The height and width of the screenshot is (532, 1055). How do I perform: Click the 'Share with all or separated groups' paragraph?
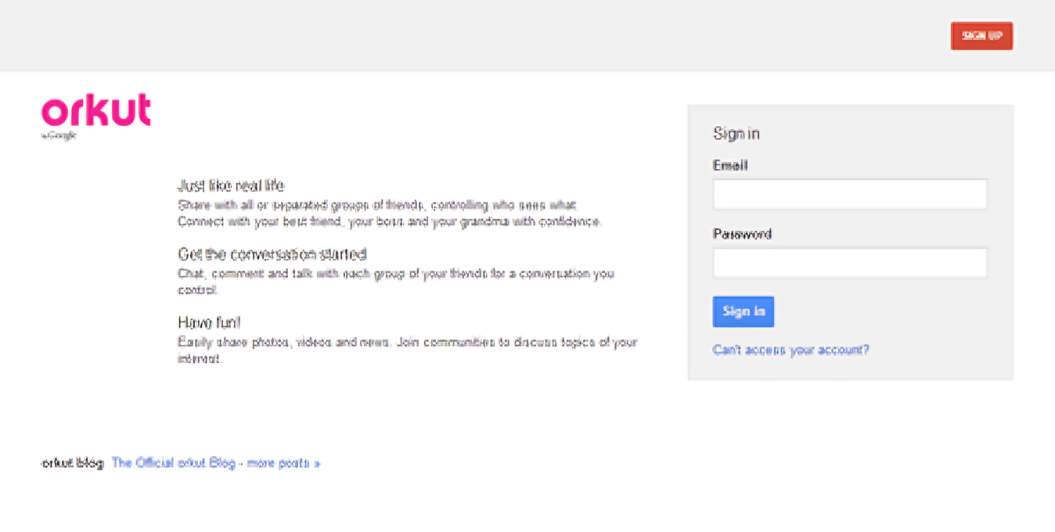tap(377, 204)
